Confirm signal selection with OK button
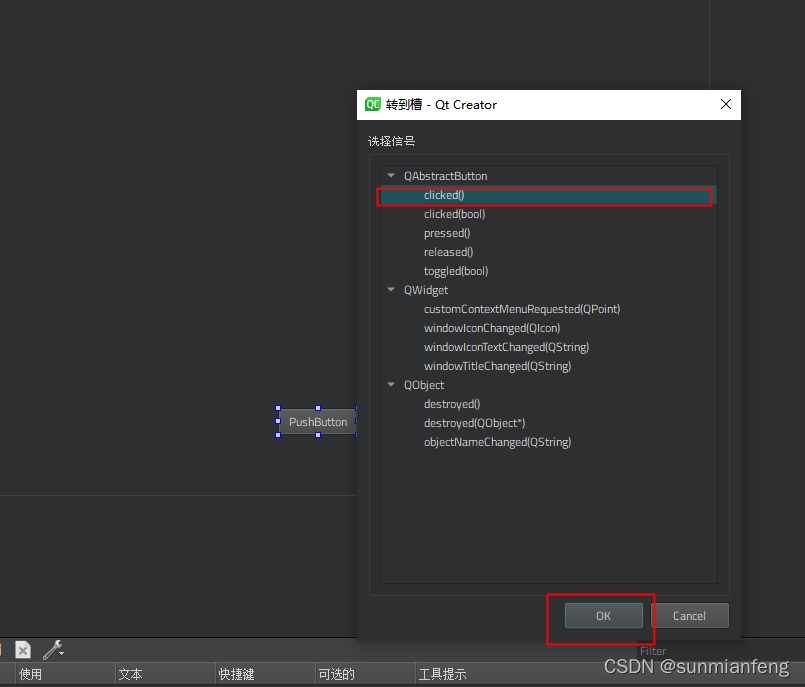The height and width of the screenshot is (687, 805). pos(602,615)
